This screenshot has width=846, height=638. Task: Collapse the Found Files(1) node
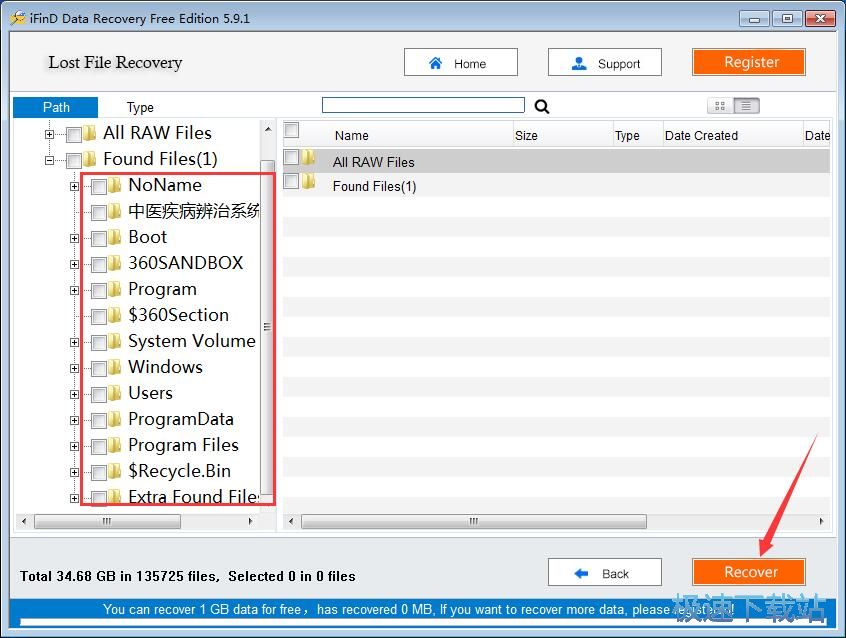tap(48, 158)
